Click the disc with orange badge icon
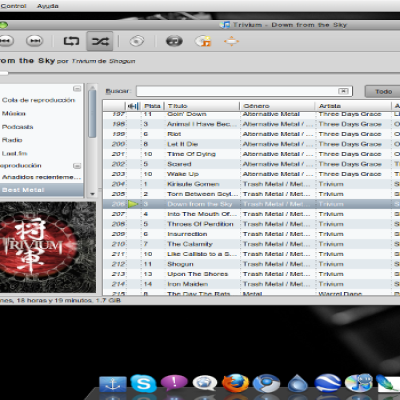The height and width of the screenshot is (400, 400). [203, 41]
